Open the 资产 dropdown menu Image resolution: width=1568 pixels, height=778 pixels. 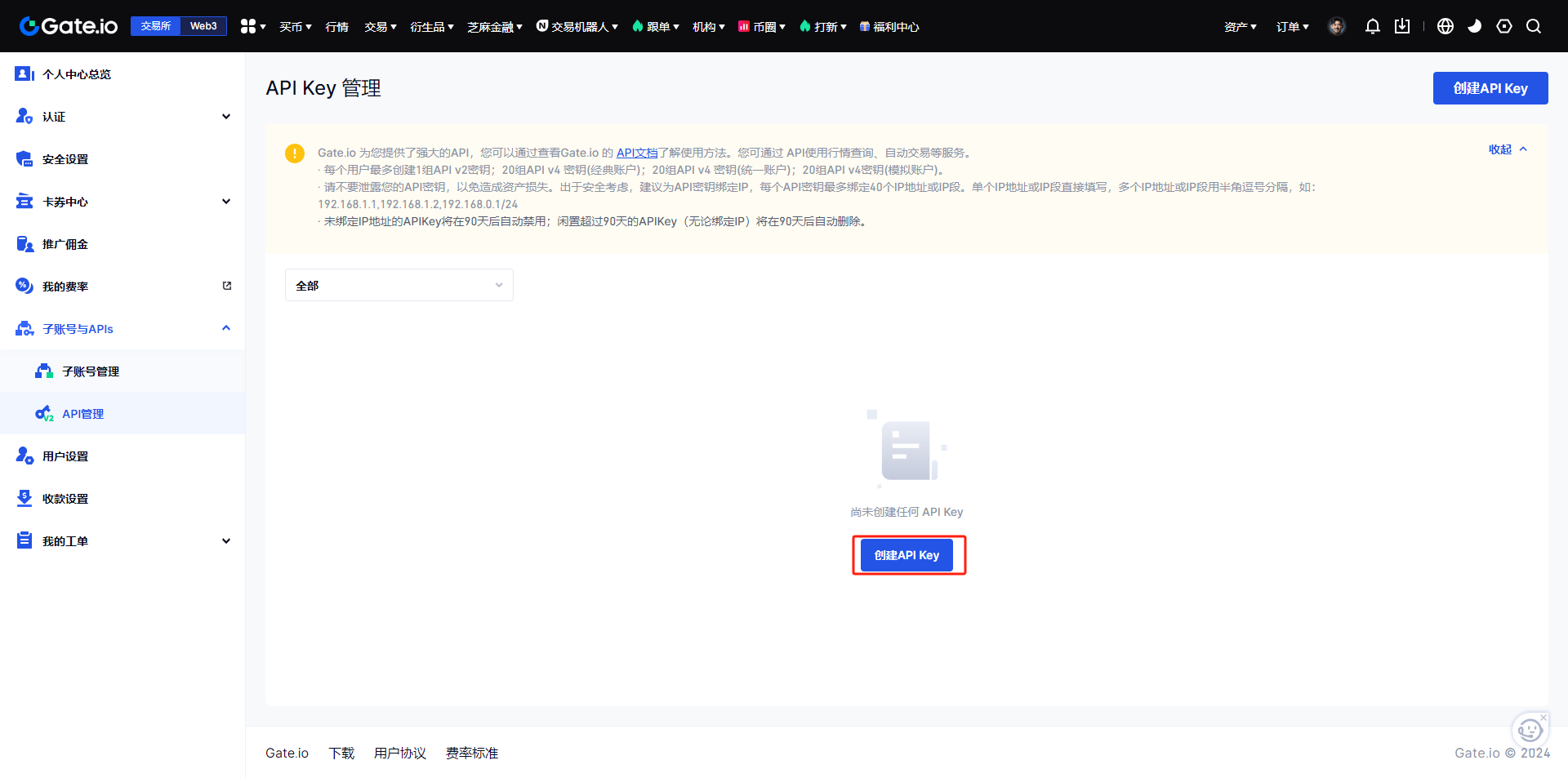1241,27
